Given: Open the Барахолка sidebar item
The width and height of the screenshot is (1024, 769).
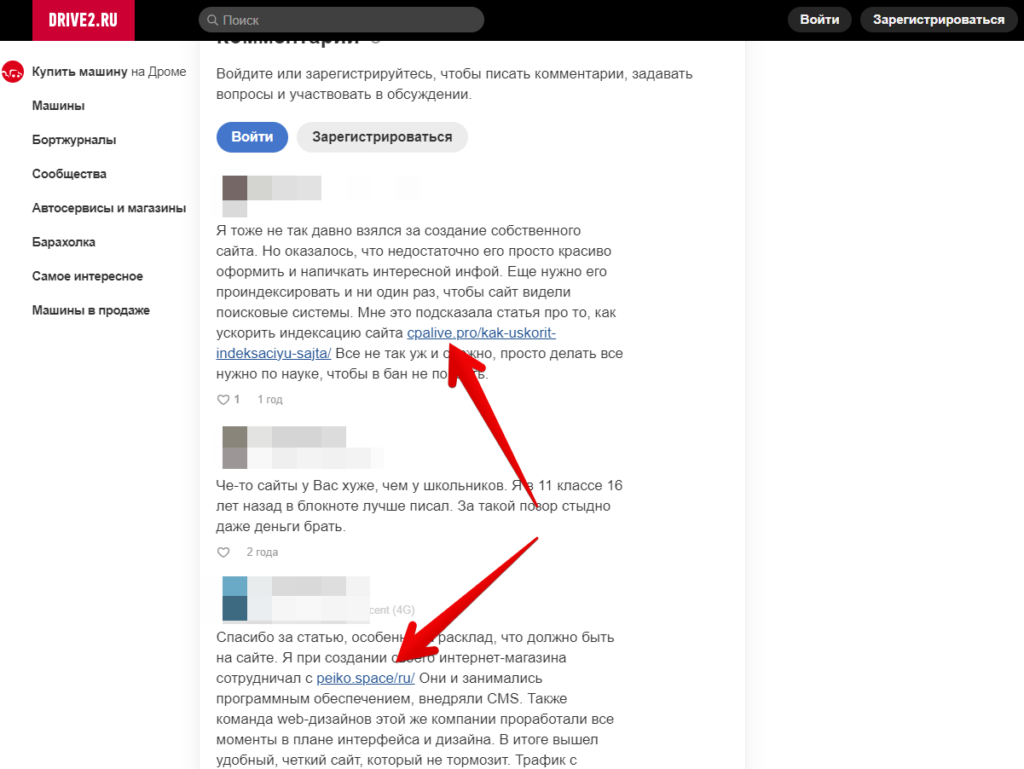Looking at the screenshot, I should pyautogui.click(x=63, y=242).
